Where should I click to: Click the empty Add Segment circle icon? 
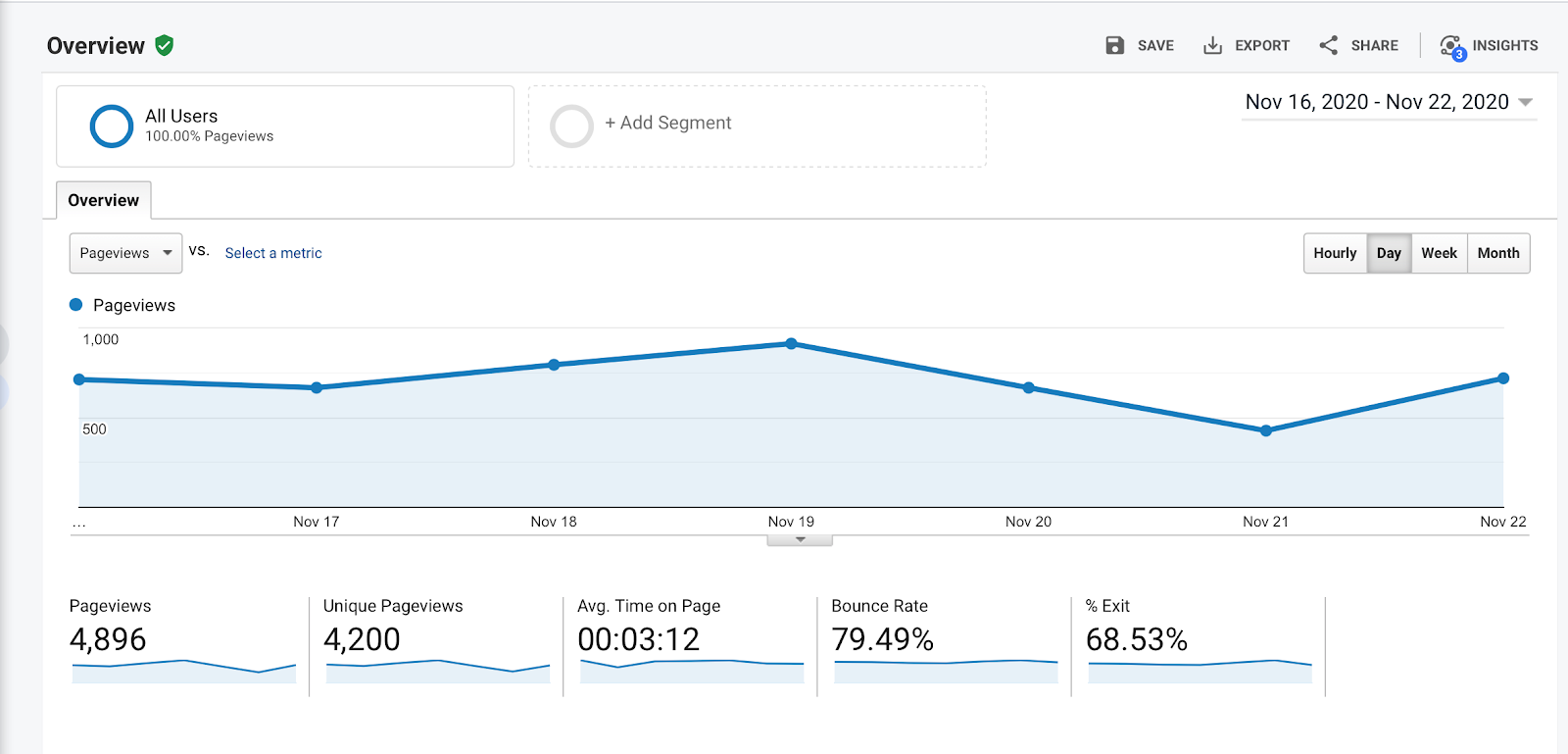(571, 126)
